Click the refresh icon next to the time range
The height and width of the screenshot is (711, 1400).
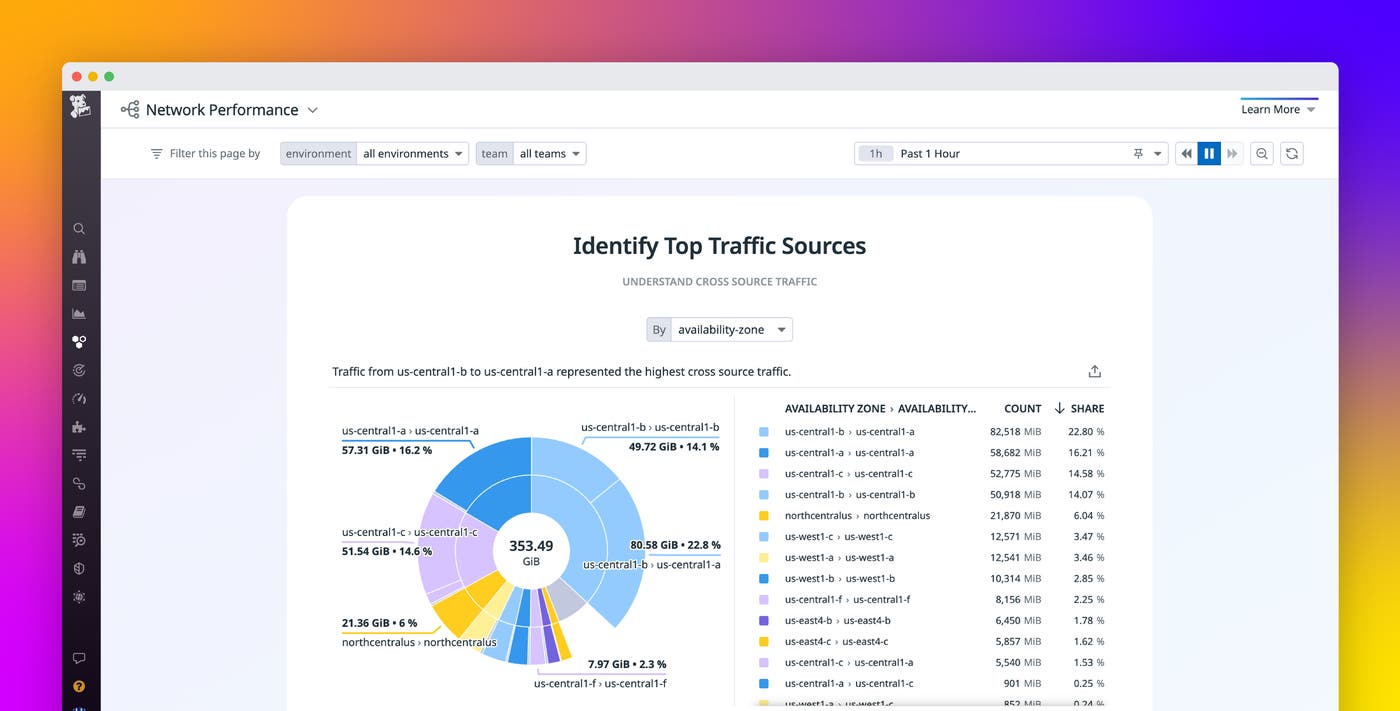coord(1292,153)
